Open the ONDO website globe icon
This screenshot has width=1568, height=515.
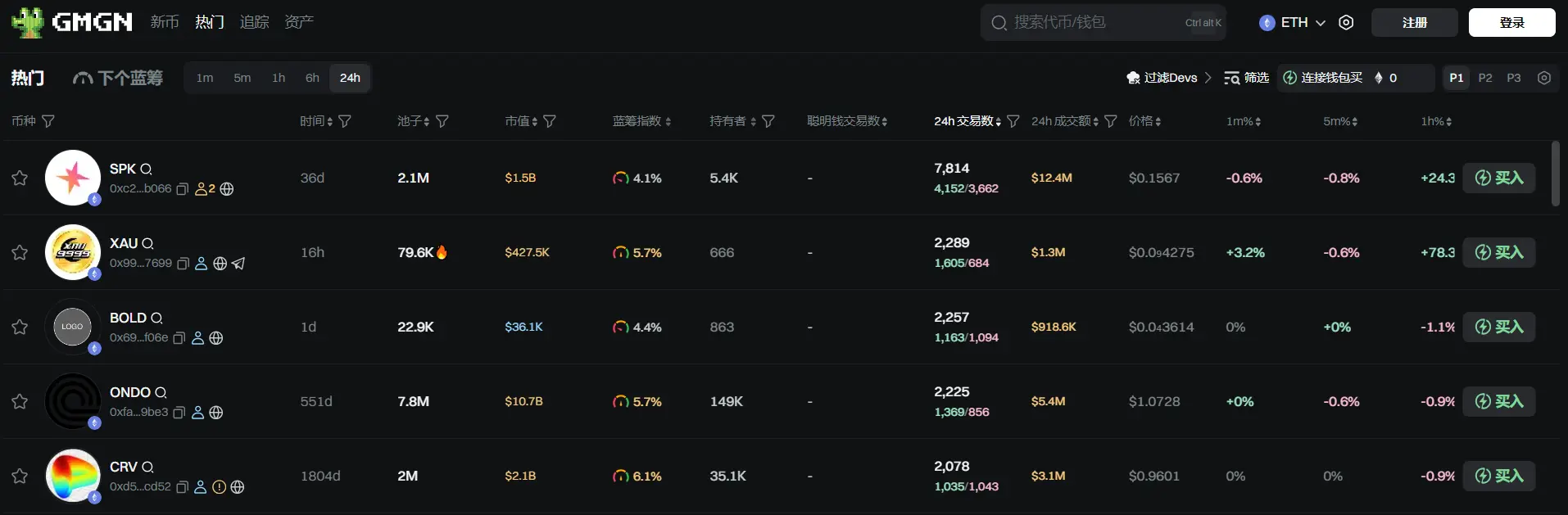click(216, 413)
